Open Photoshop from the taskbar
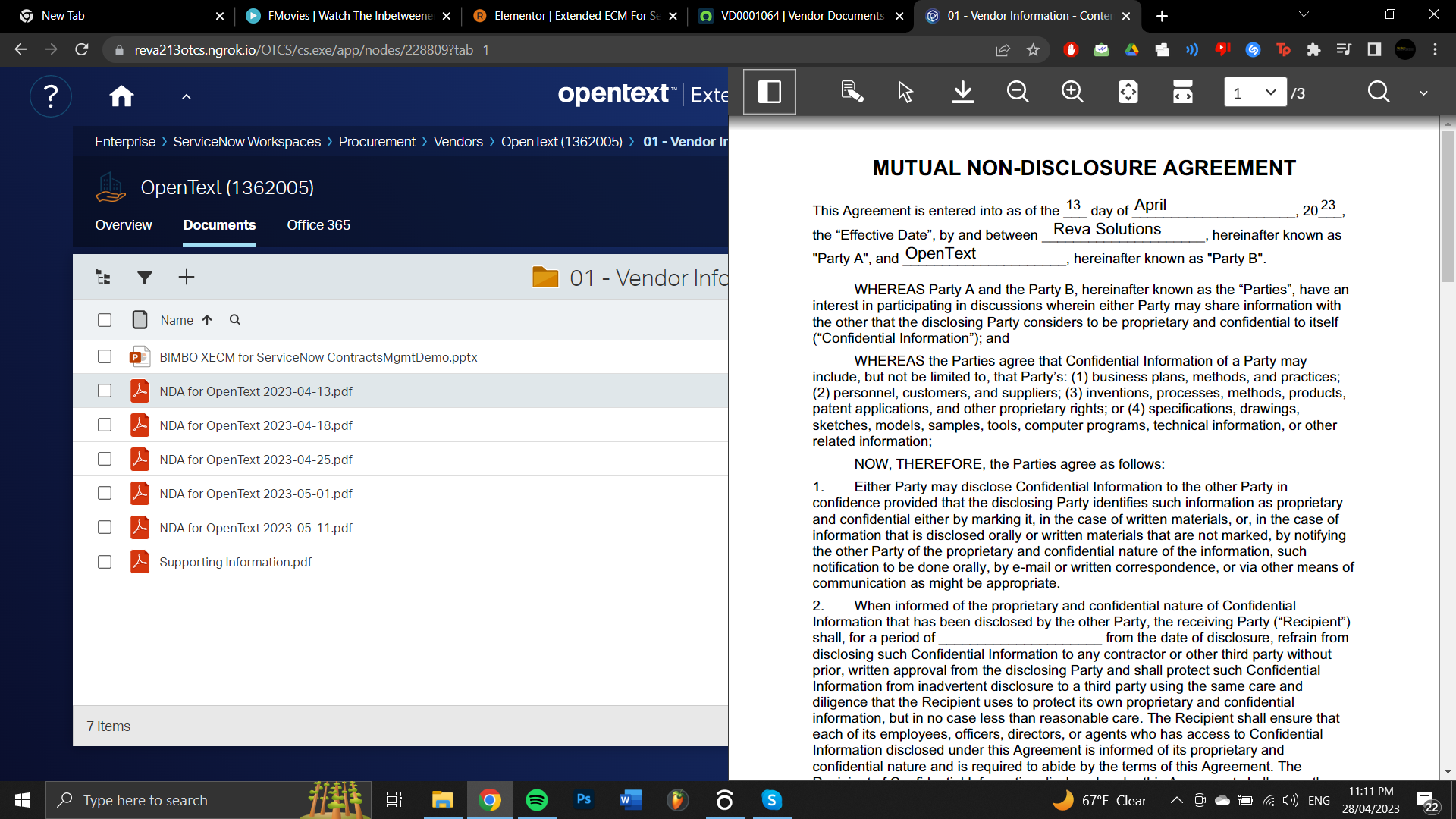The image size is (1456, 819). pos(584,800)
